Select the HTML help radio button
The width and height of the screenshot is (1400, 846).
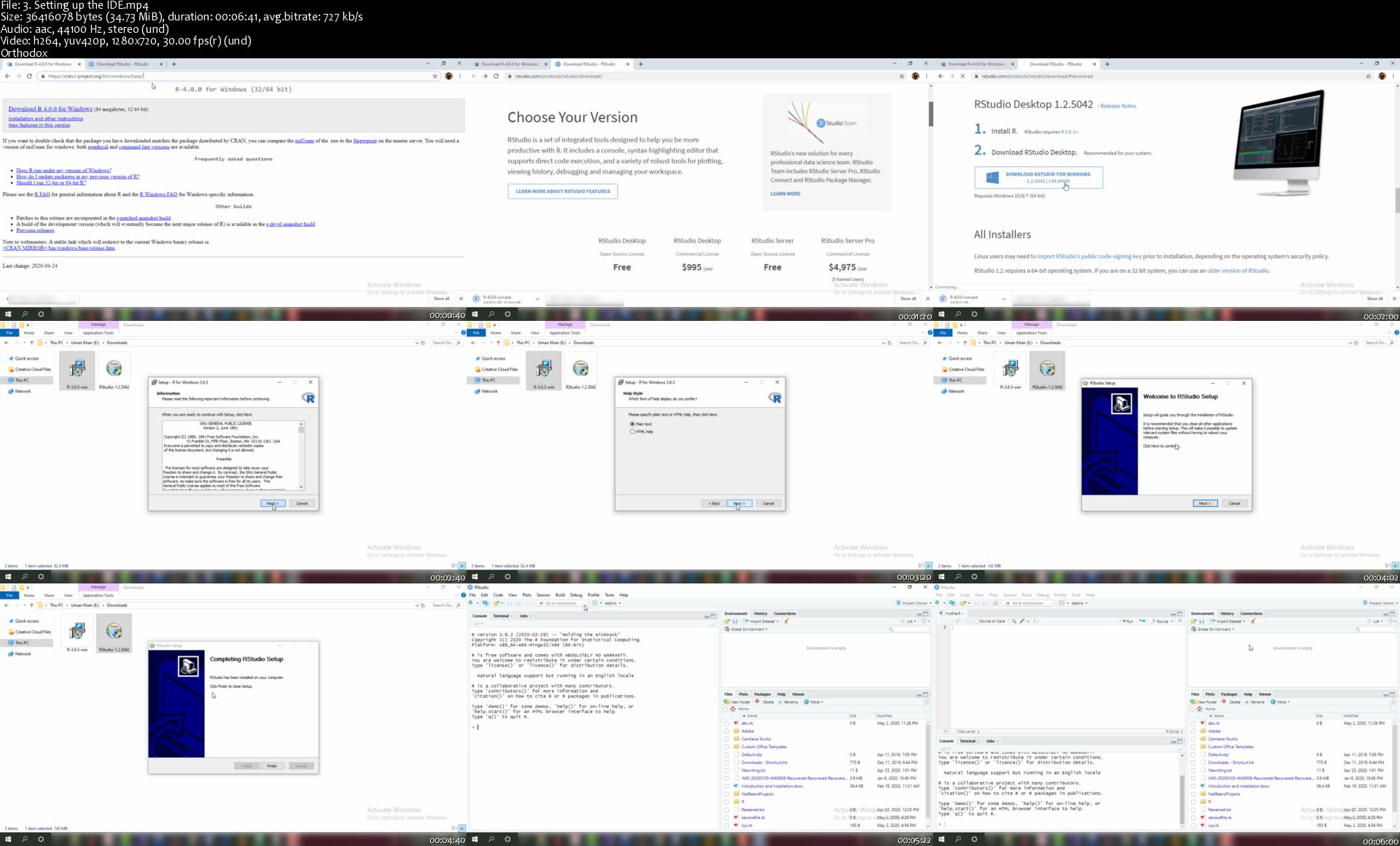[632, 432]
